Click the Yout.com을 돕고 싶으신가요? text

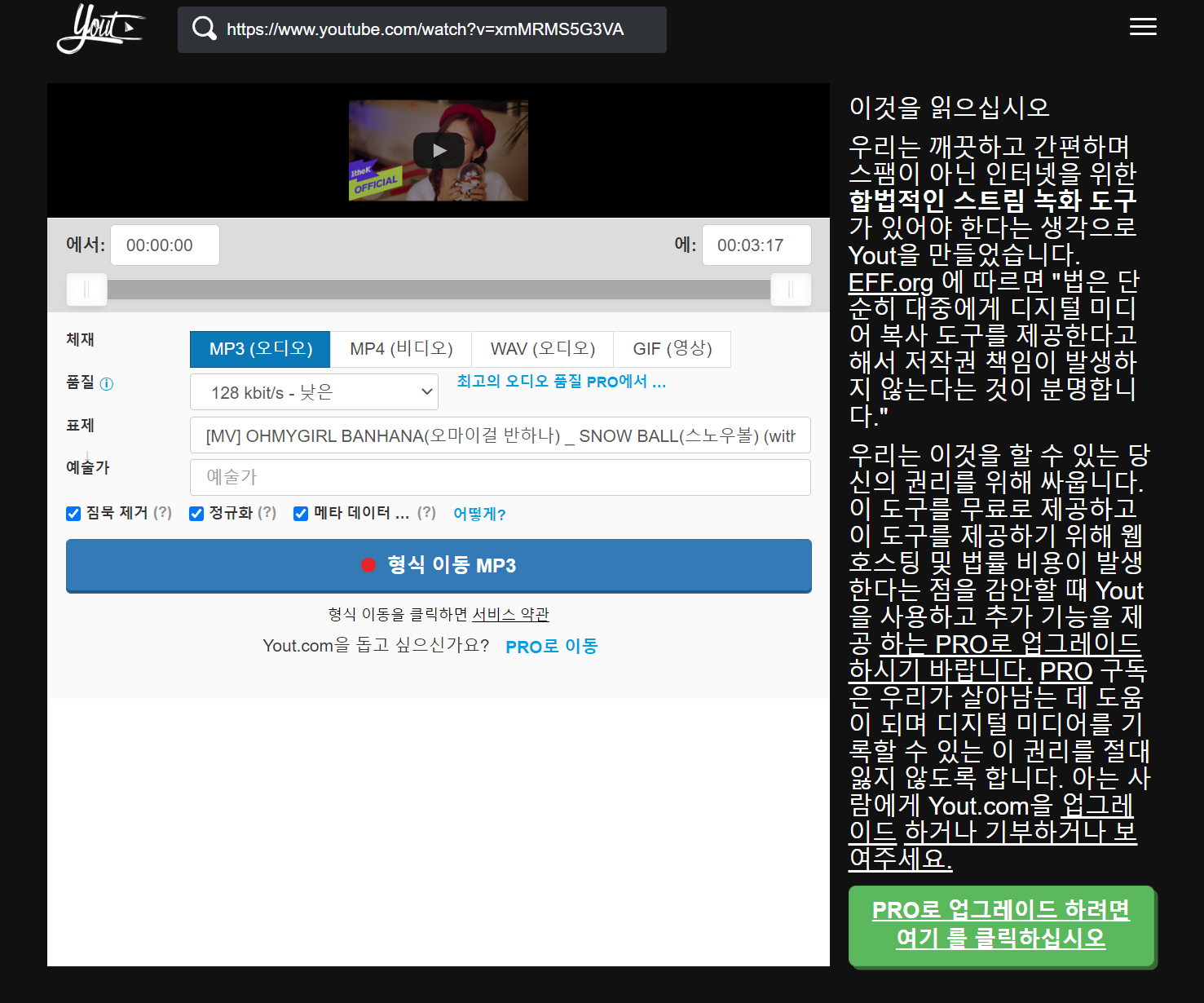(376, 646)
